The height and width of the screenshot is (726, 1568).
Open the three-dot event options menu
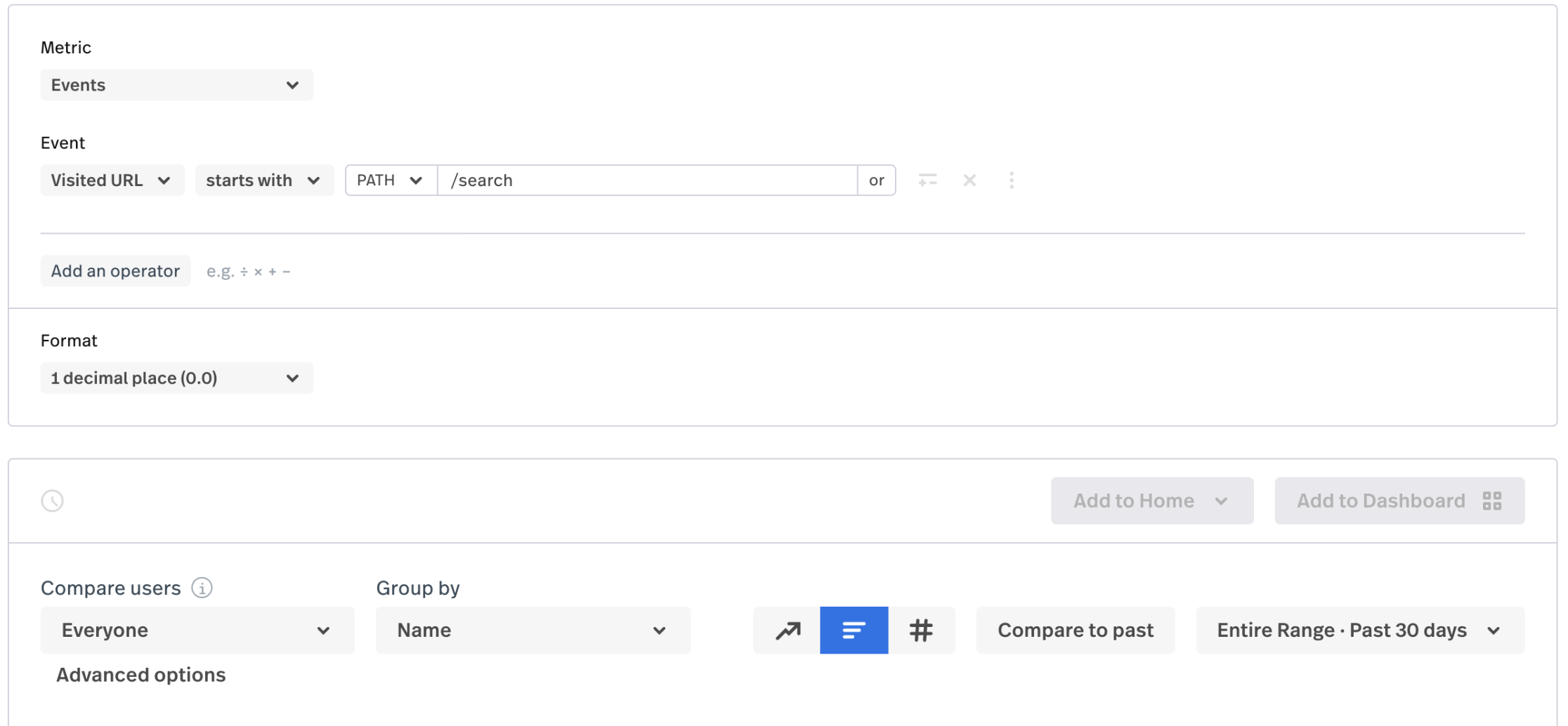1012,180
